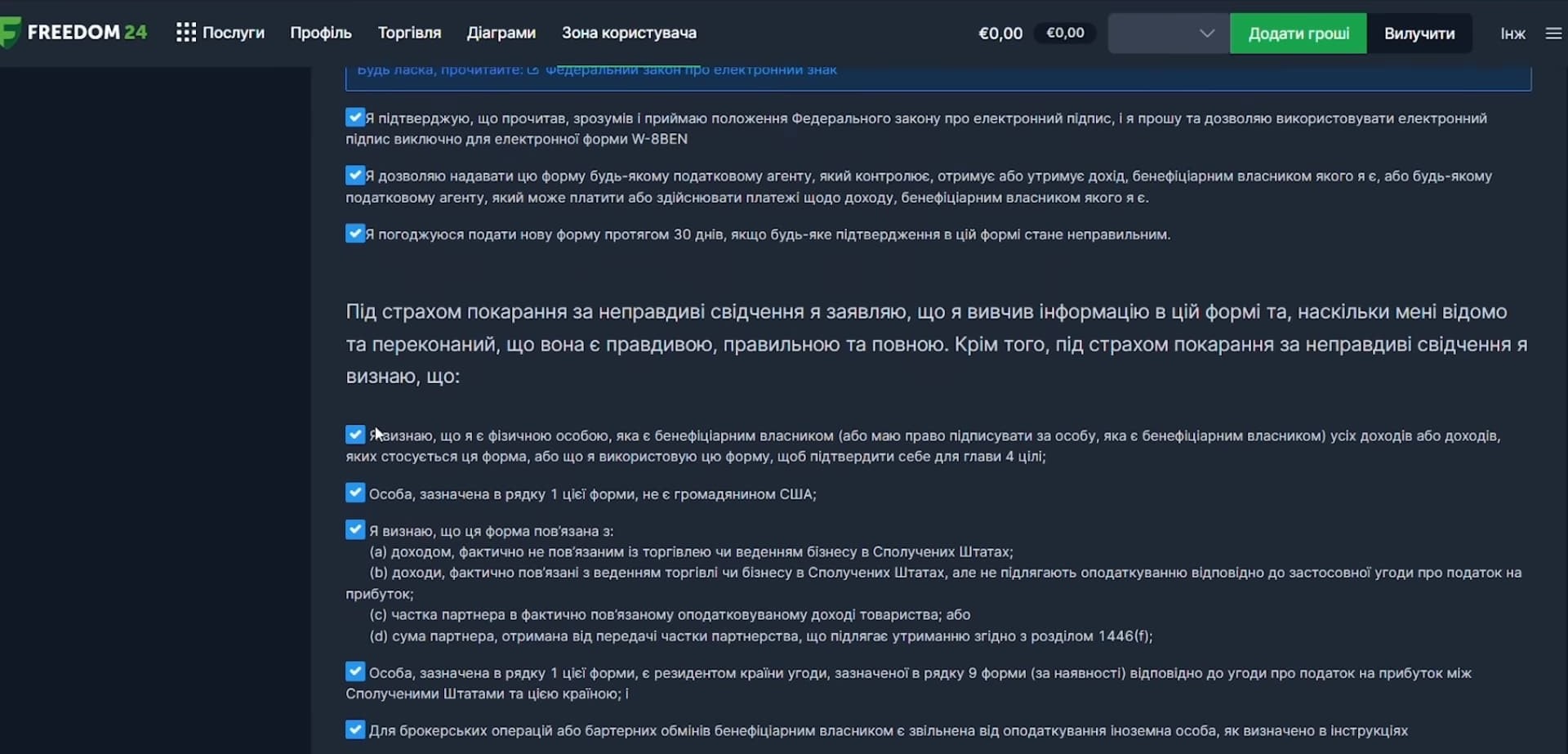Uncheck the 30 days new form checkbox
The width and height of the screenshot is (1568, 754).
354,234
